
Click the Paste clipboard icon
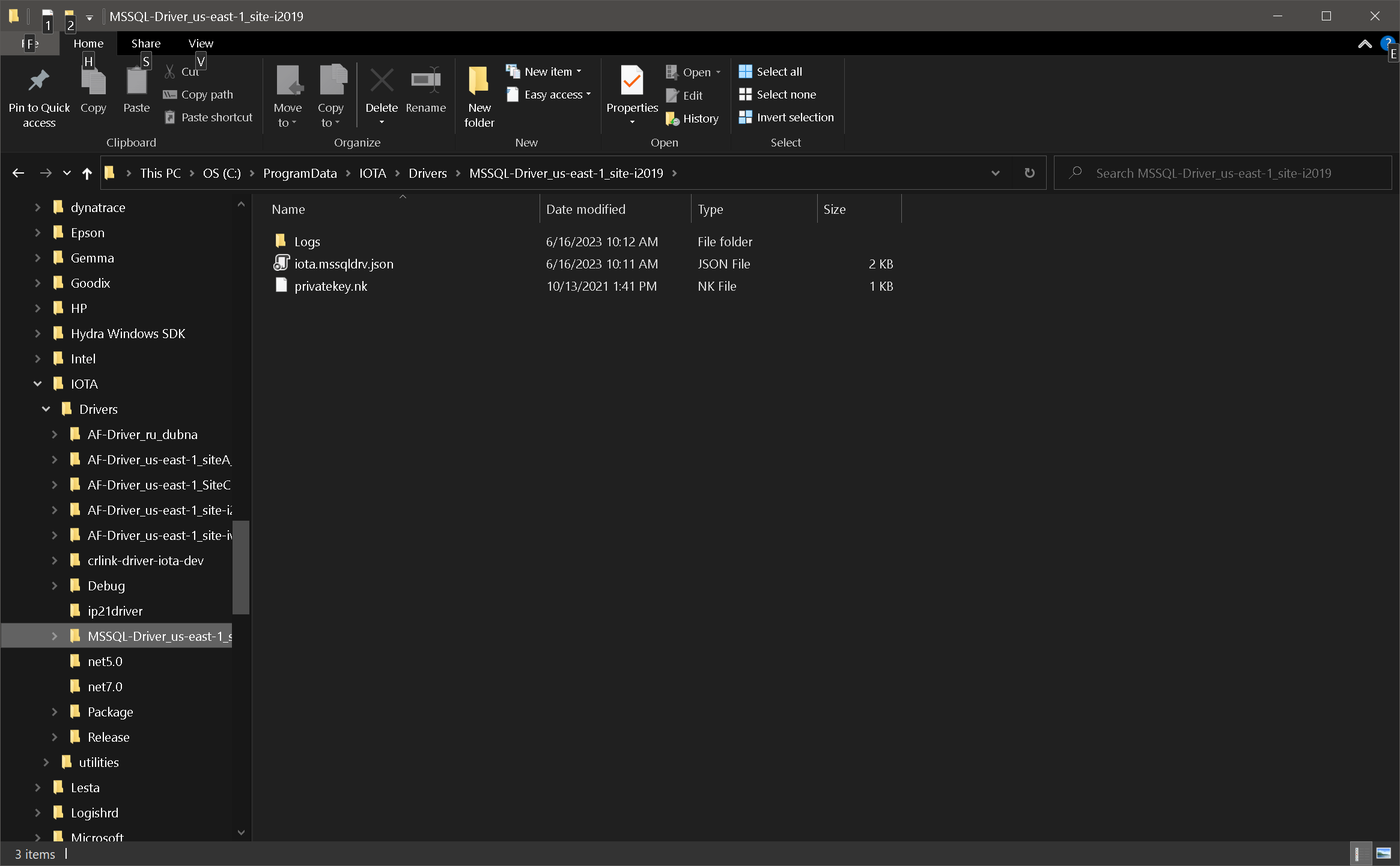pyautogui.click(x=136, y=81)
